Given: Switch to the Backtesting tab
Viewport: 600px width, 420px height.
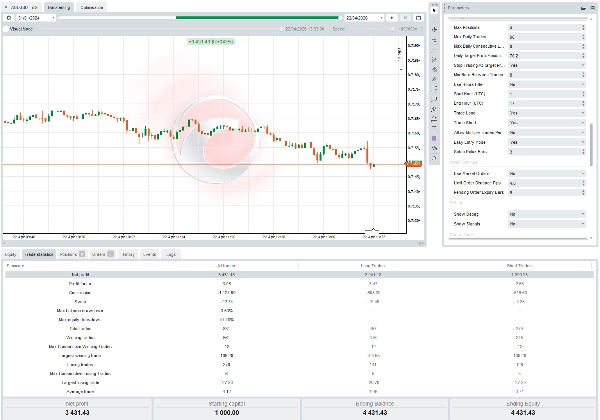Looking at the screenshot, I should click(59, 7).
